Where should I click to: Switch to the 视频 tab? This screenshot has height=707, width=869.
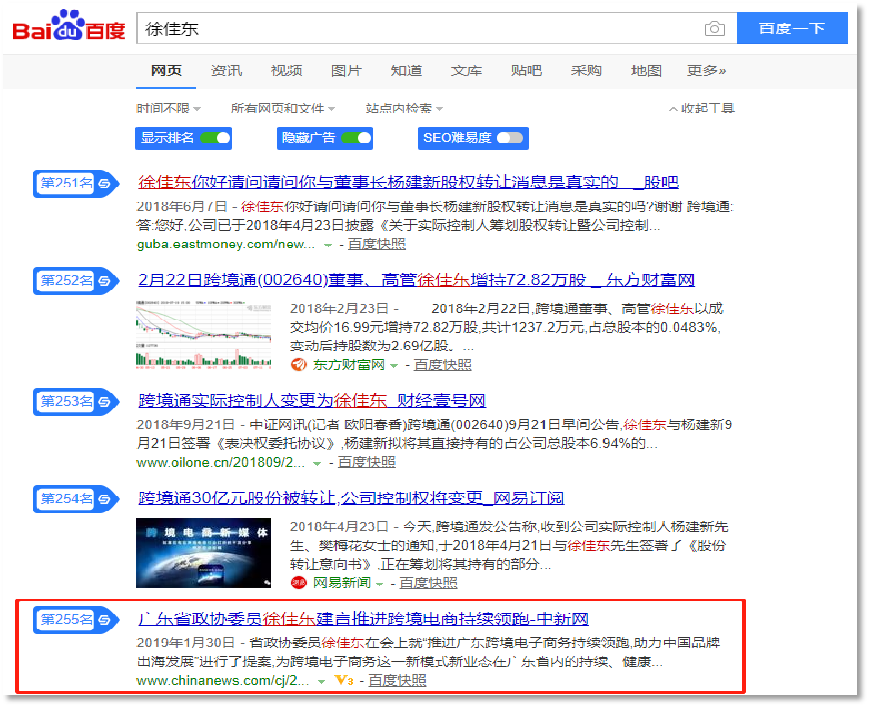(x=287, y=70)
